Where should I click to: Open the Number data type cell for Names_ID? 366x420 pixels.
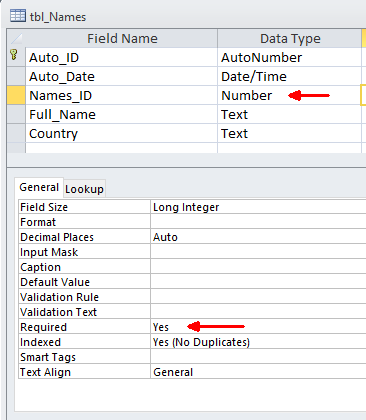(290, 95)
